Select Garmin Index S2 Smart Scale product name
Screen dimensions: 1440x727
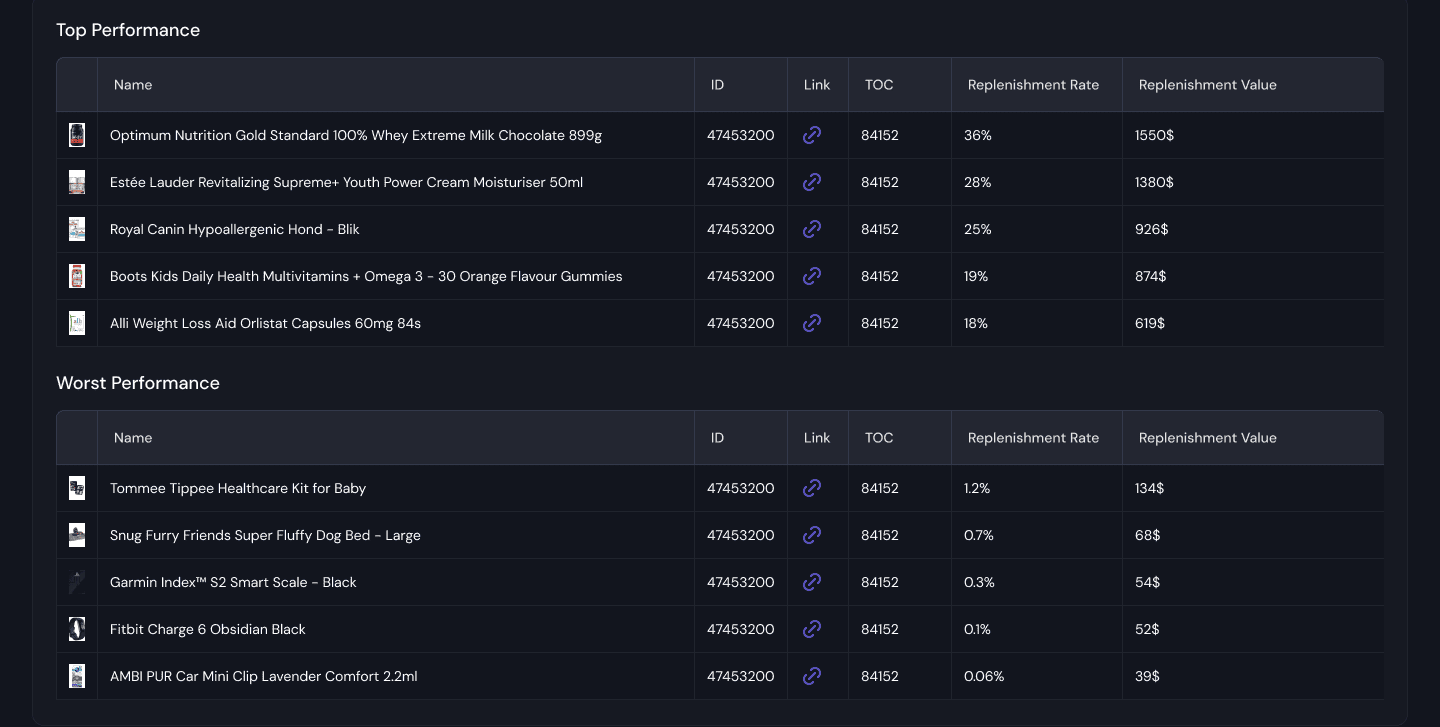pos(233,582)
